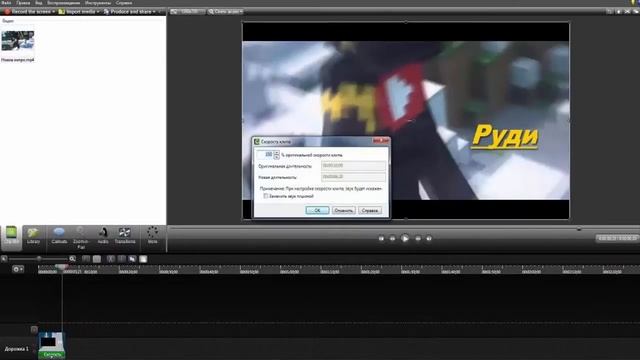Toggle the lock on the upper track
Image resolution: width=640 pixels, height=360 pixels.
click(x=34, y=329)
